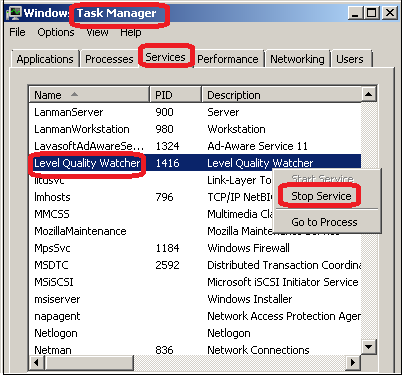Switch to the Networking tab
Viewport: 406px width, 378px height.
point(297,59)
